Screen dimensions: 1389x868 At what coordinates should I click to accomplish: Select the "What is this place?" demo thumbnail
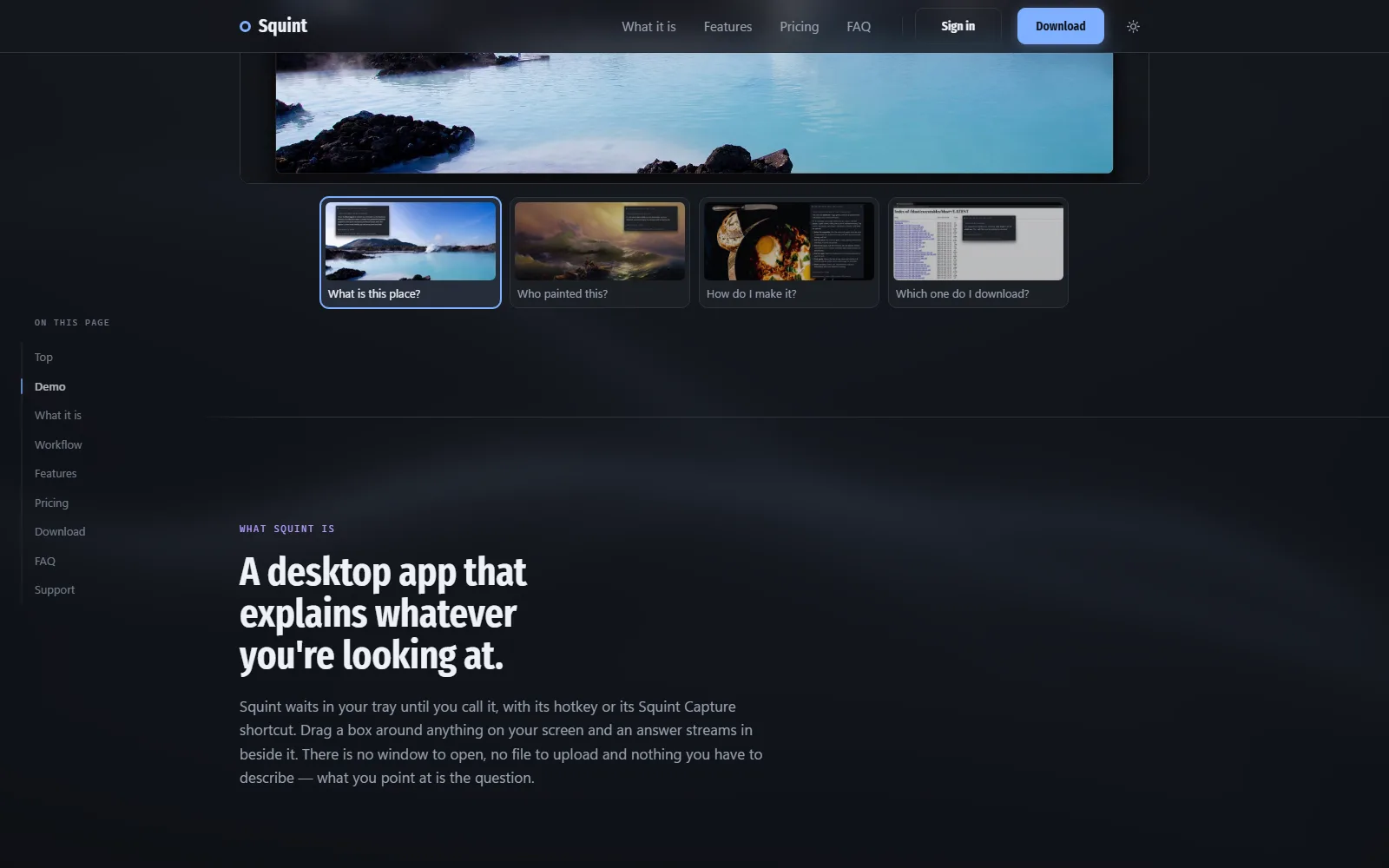tap(411, 253)
